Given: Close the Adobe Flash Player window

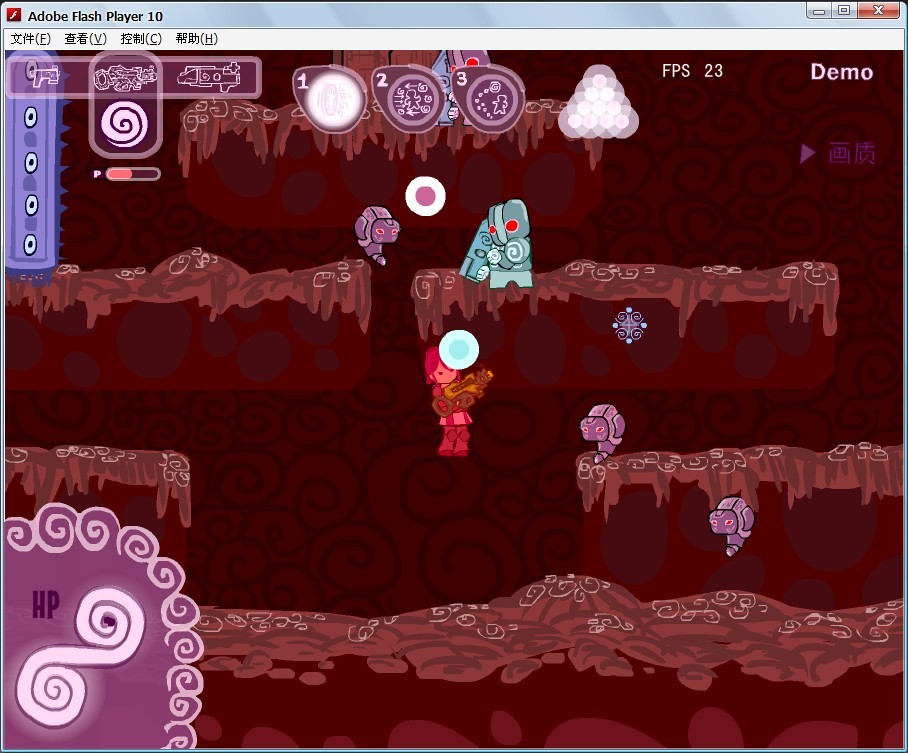Looking at the screenshot, I should (x=878, y=10).
